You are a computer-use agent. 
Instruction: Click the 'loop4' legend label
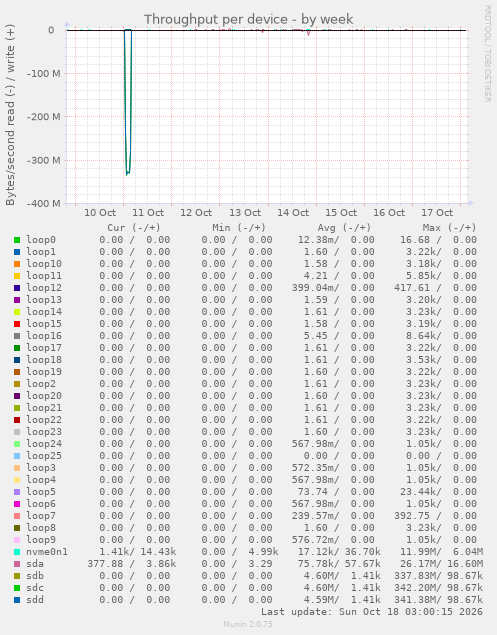click(x=41, y=480)
